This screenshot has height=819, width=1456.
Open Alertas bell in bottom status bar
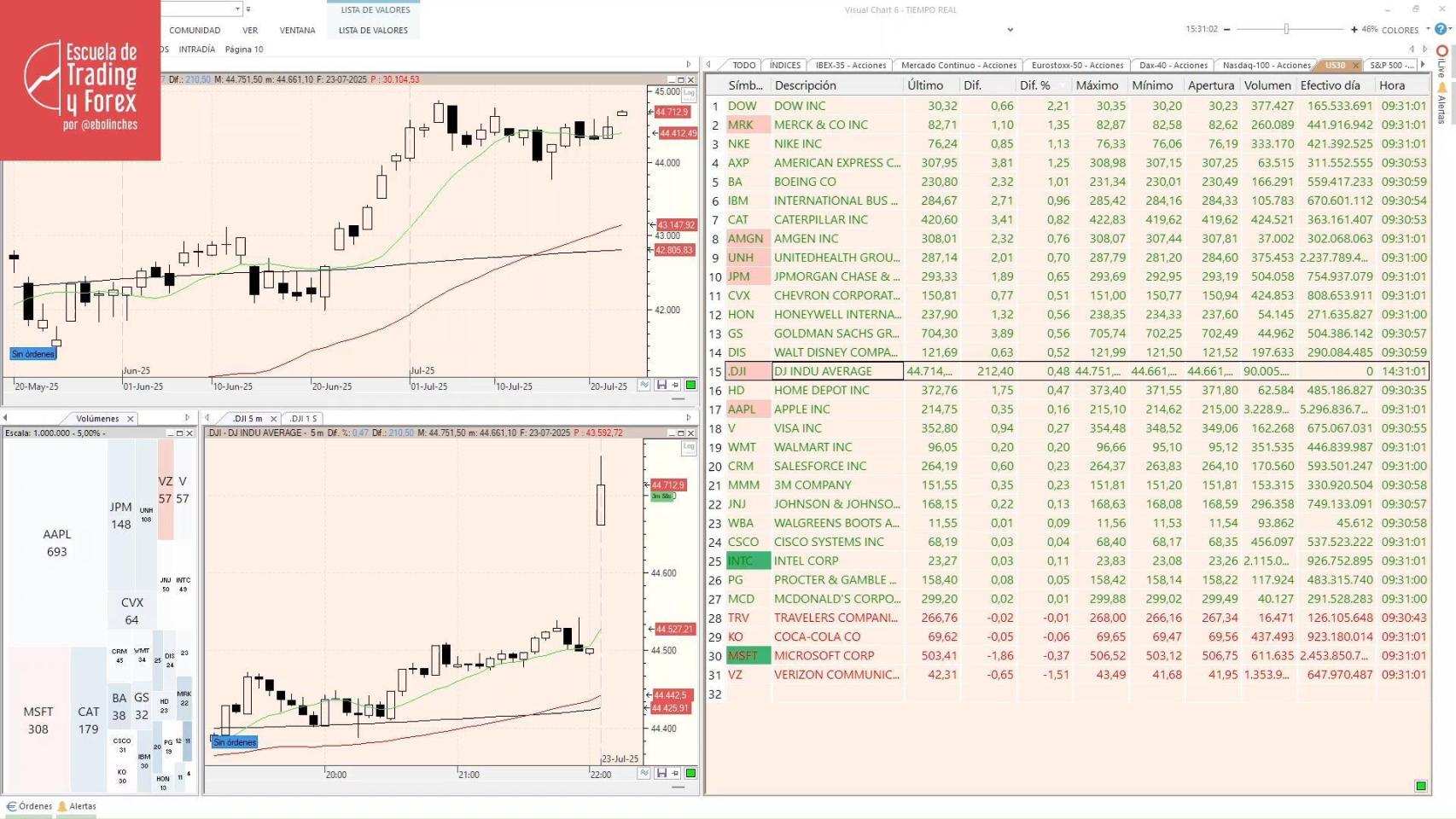coord(61,806)
